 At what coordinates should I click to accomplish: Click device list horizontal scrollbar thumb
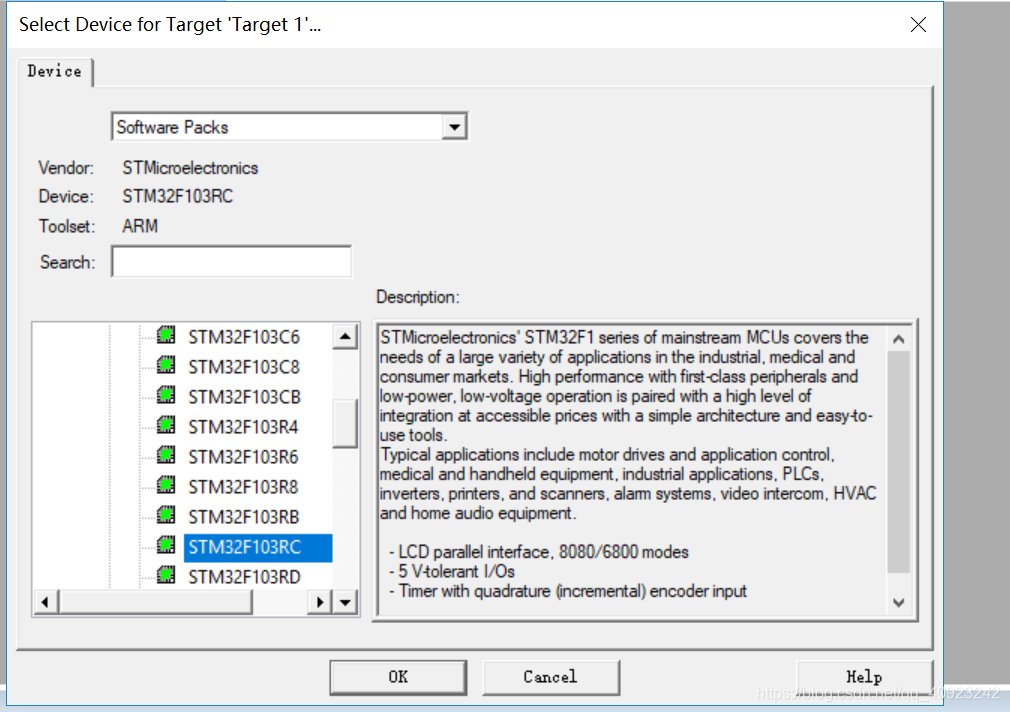[x=155, y=602]
